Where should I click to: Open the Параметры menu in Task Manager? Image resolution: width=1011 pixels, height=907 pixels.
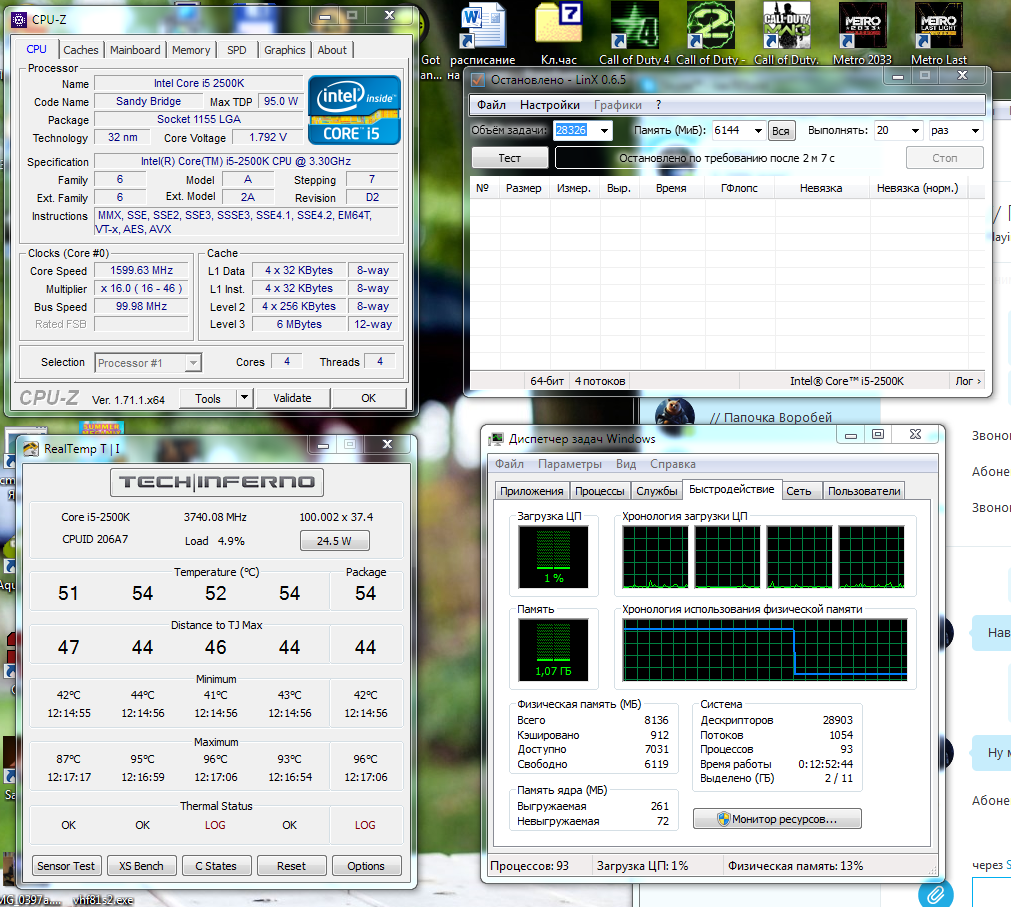coord(570,464)
